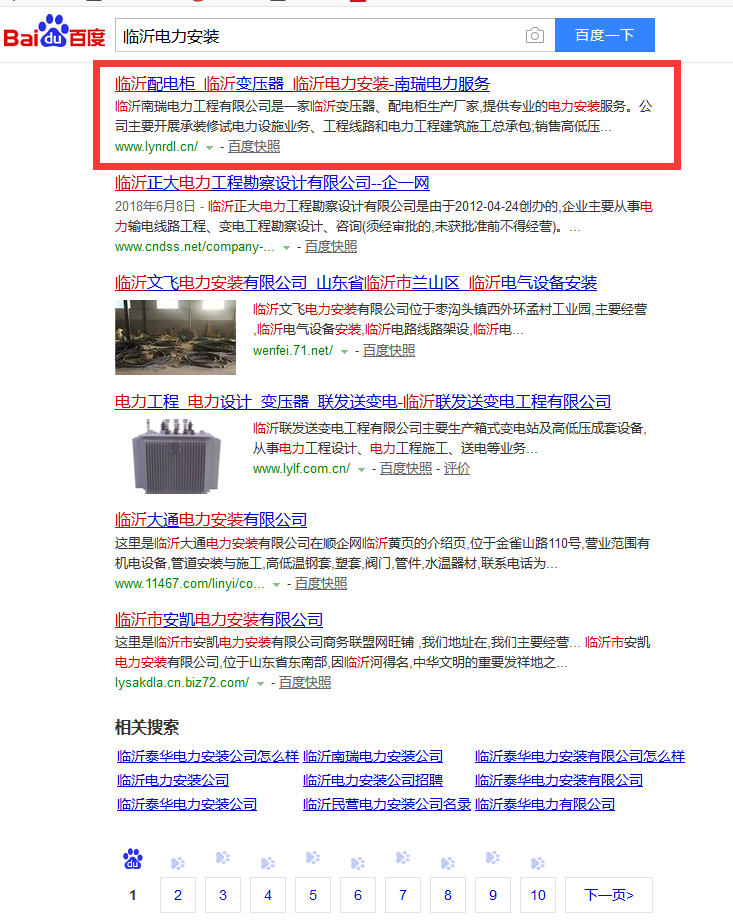Image resolution: width=733 pixels, height=920 pixels.
Task: Open 临沂大通电力安装有限公司 result title
Action: (x=211, y=520)
